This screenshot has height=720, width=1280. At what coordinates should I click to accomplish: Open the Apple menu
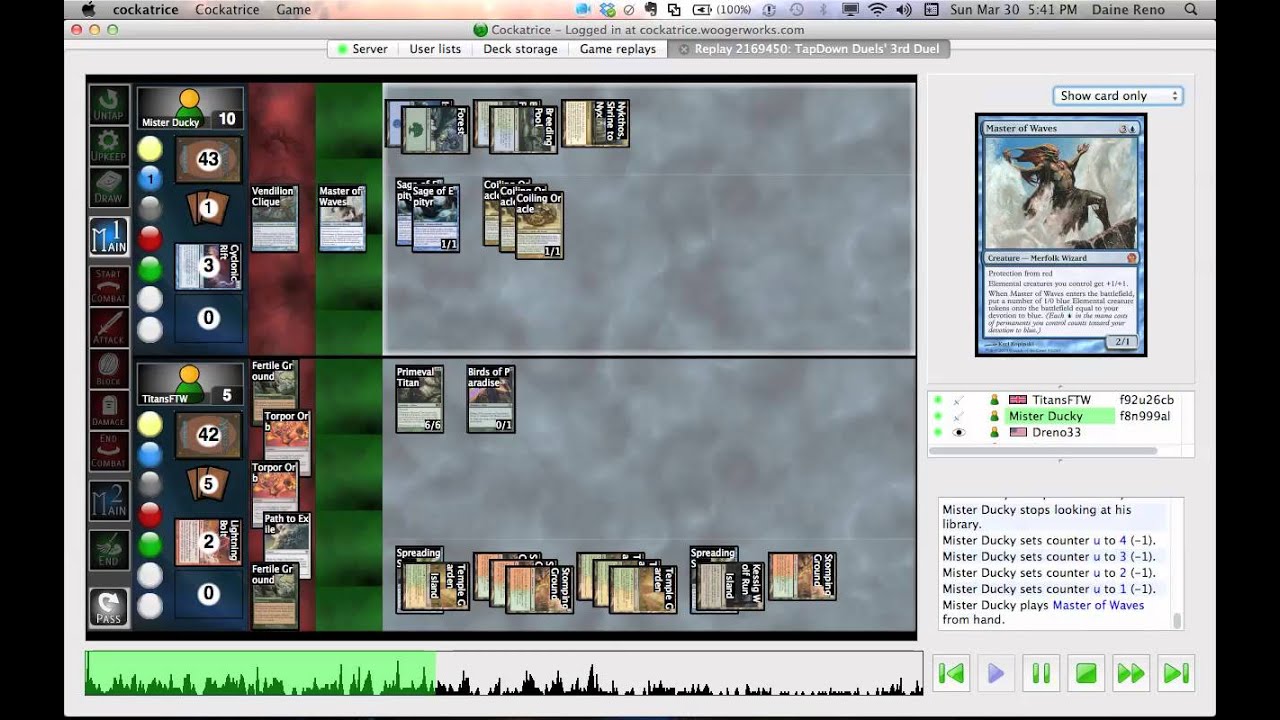(x=88, y=10)
